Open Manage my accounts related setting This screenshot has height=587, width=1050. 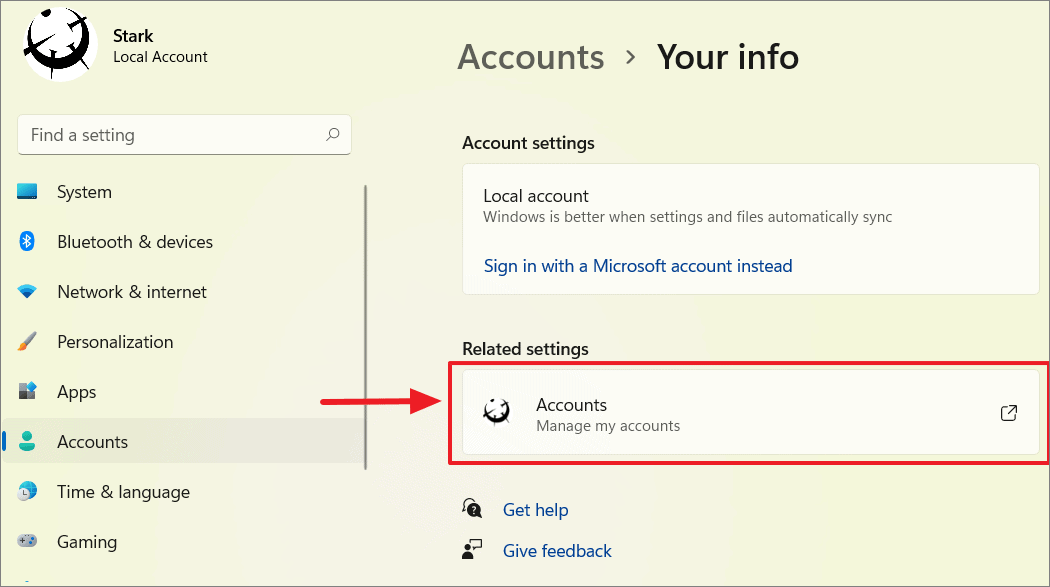[751, 413]
